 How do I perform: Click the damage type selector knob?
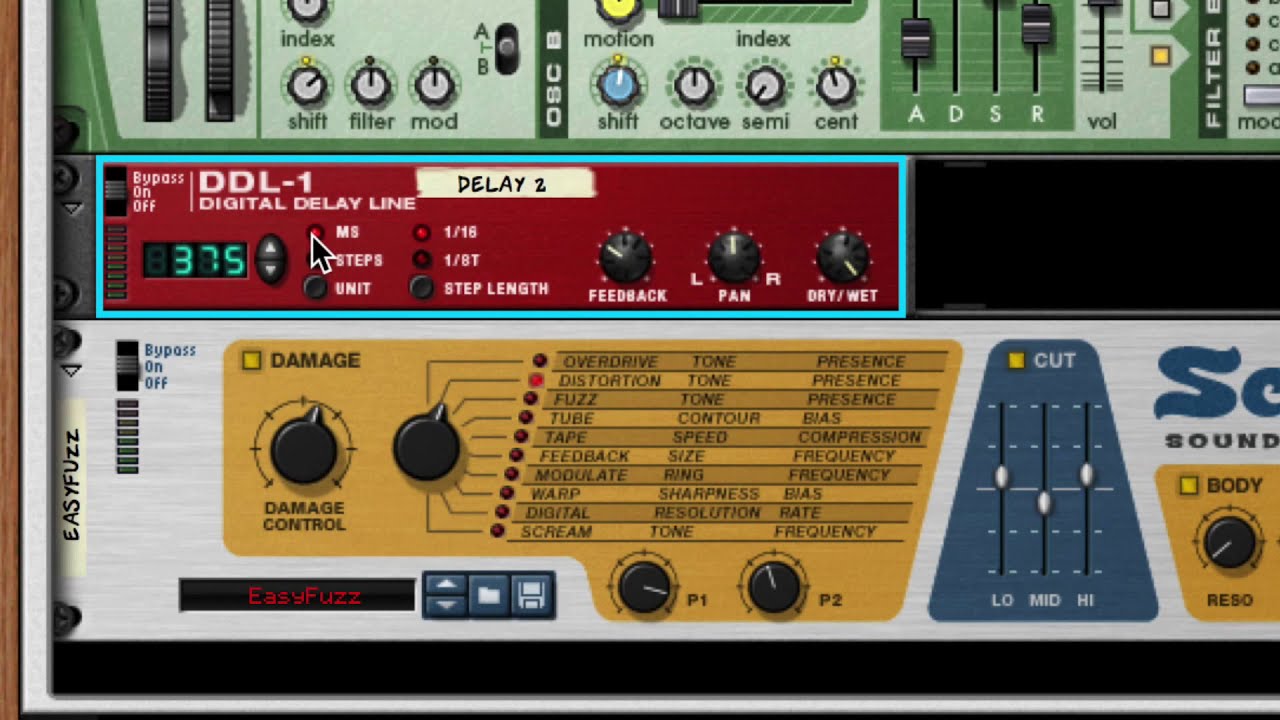tap(427, 447)
